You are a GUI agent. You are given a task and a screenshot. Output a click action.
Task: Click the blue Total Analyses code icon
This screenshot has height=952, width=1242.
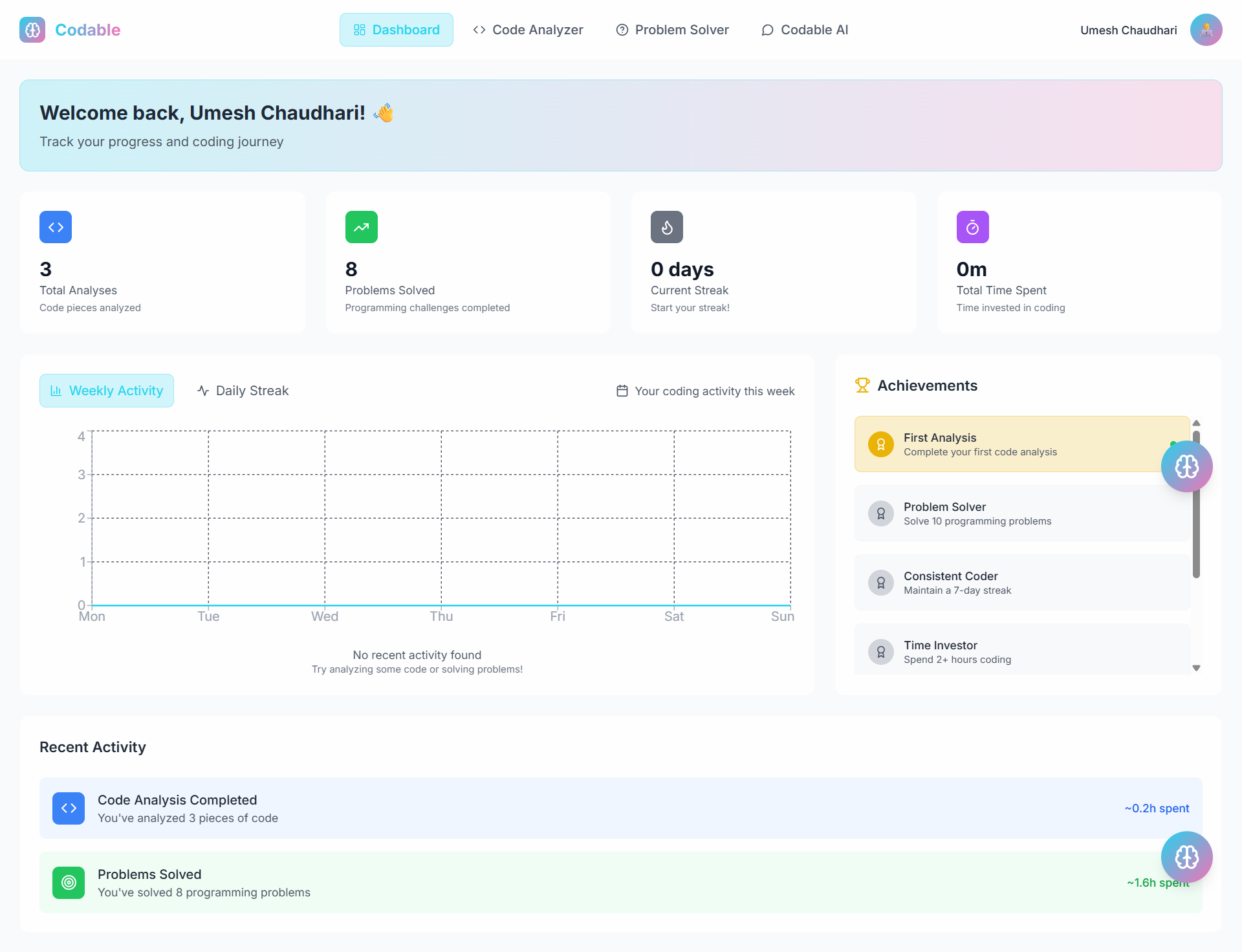pos(56,227)
